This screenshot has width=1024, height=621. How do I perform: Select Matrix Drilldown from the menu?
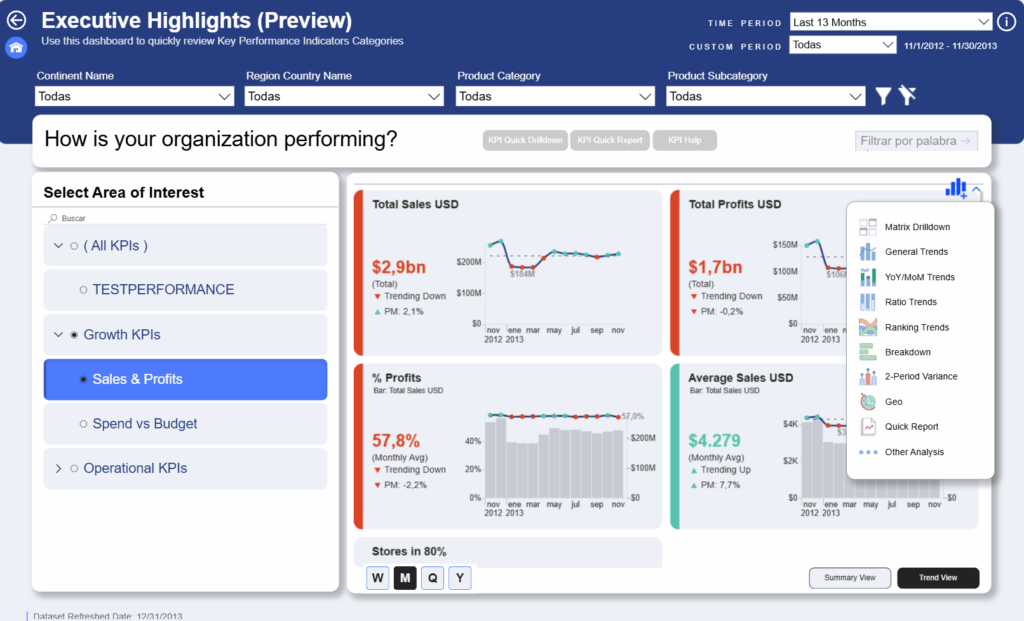(x=917, y=227)
